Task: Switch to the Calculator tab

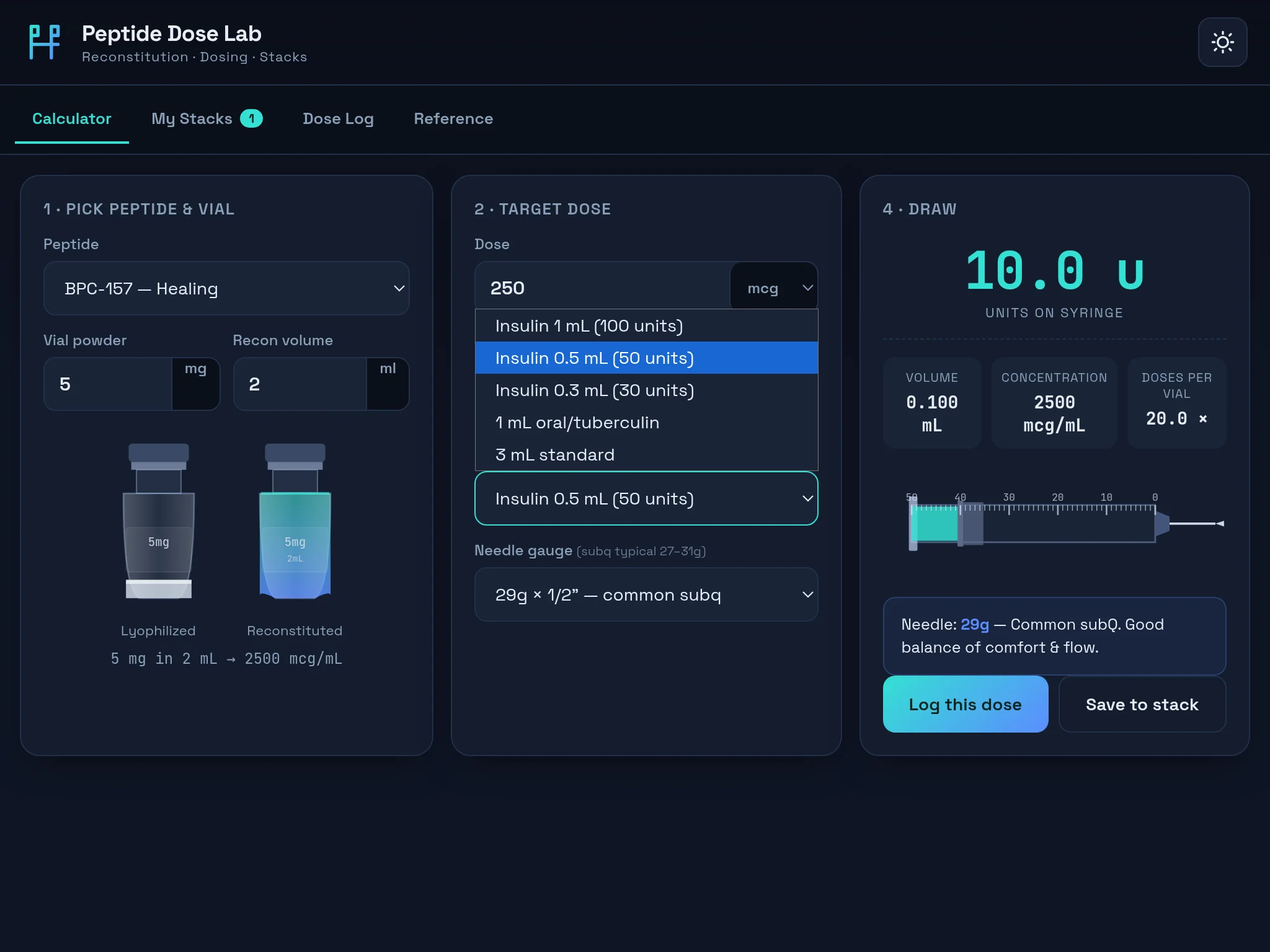Action: click(72, 118)
